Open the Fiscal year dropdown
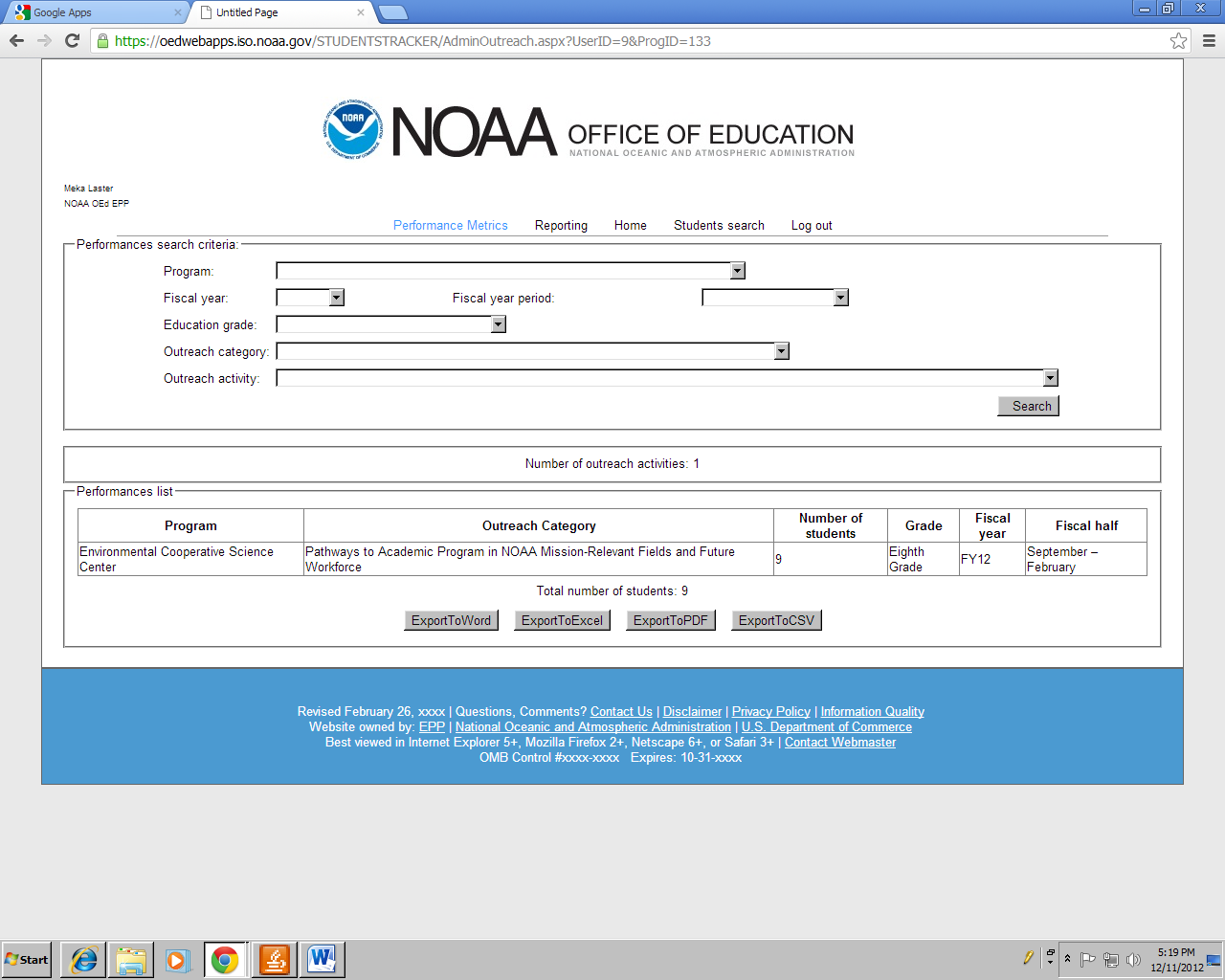This screenshot has height=980, width=1225. coord(336,298)
